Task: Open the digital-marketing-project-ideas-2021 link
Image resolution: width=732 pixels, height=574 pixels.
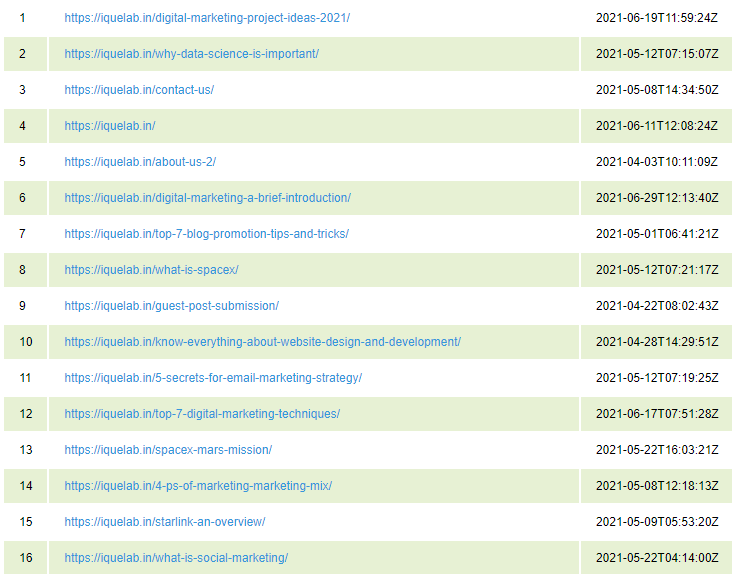Action: click(207, 18)
